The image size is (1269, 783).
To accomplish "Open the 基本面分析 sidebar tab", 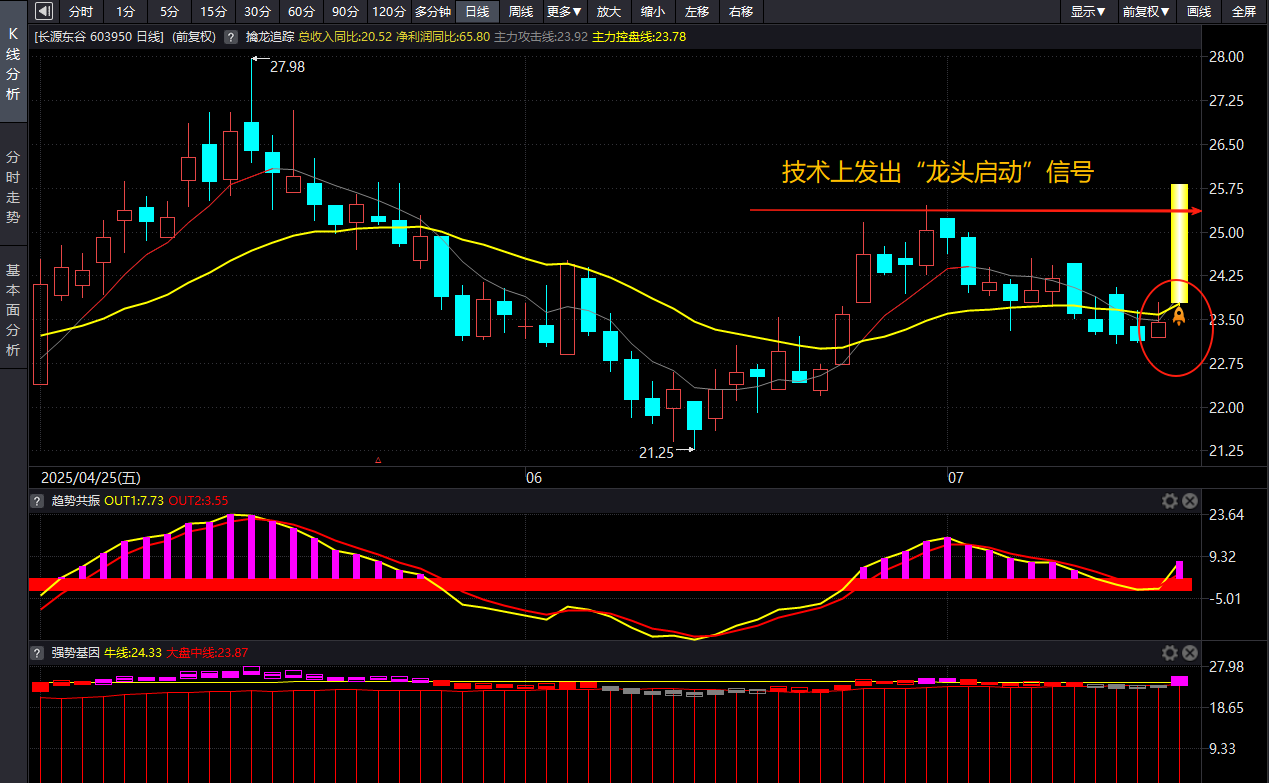I will [x=13, y=310].
